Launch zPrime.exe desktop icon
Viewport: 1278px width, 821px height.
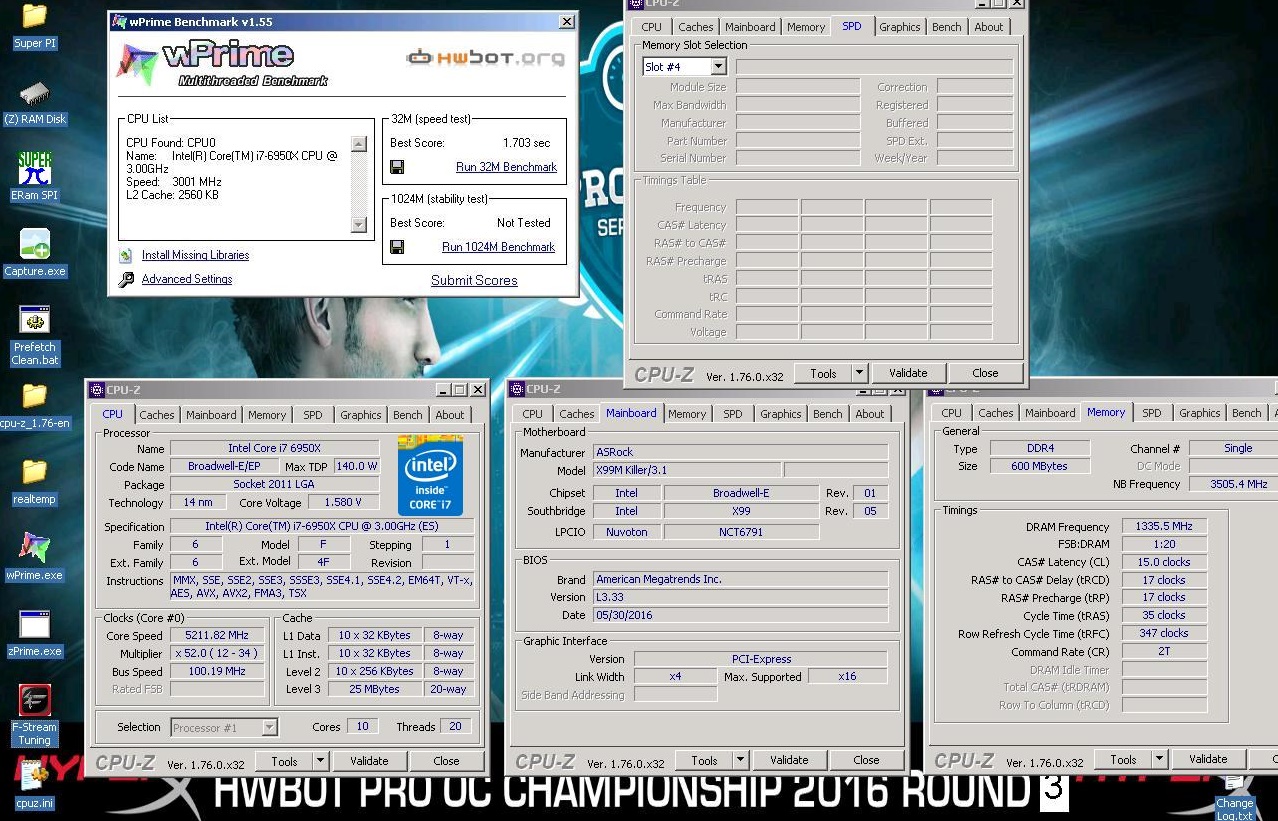pos(34,632)
